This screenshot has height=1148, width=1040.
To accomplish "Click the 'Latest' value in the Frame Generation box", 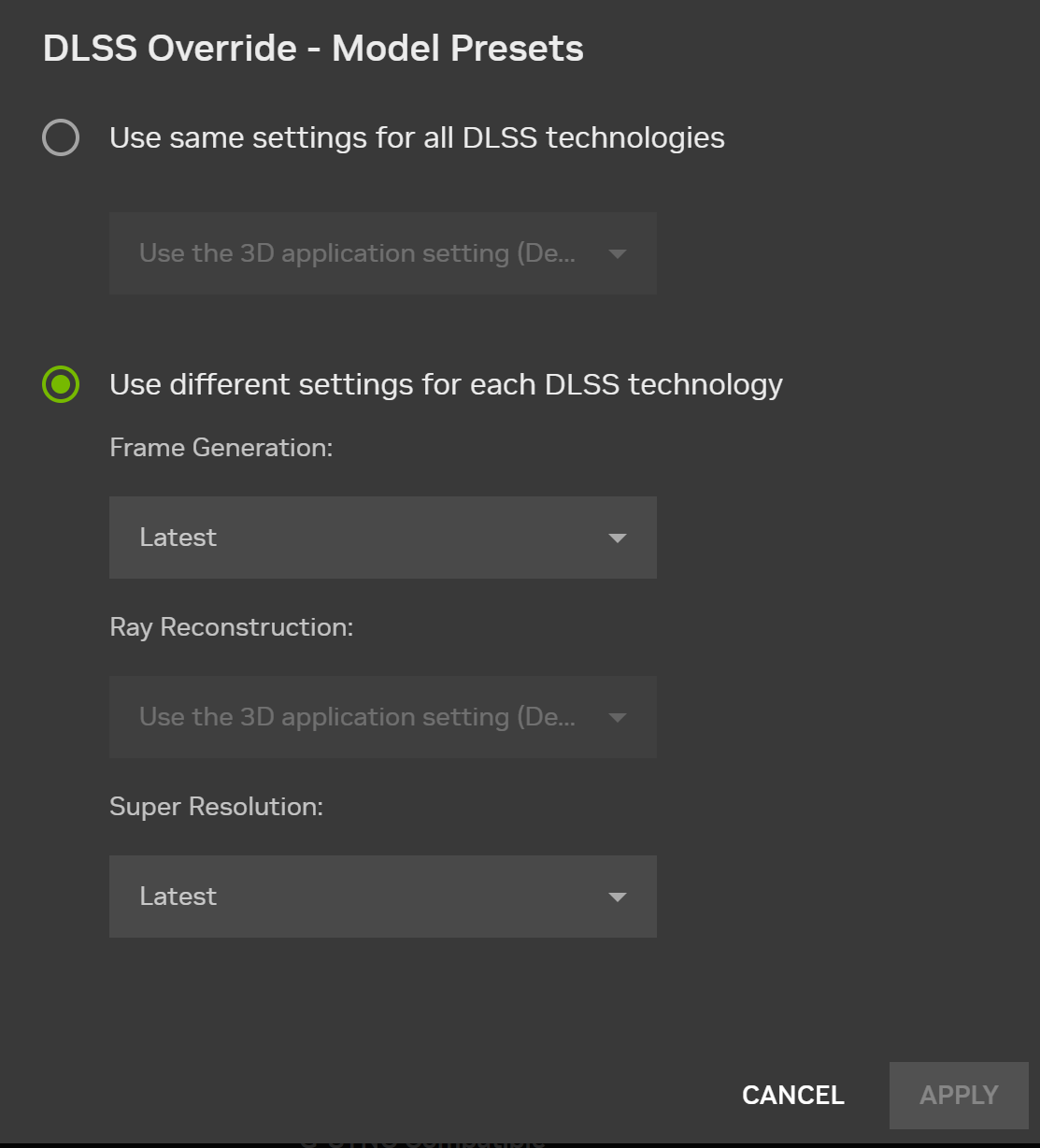I will click(178, 538).
